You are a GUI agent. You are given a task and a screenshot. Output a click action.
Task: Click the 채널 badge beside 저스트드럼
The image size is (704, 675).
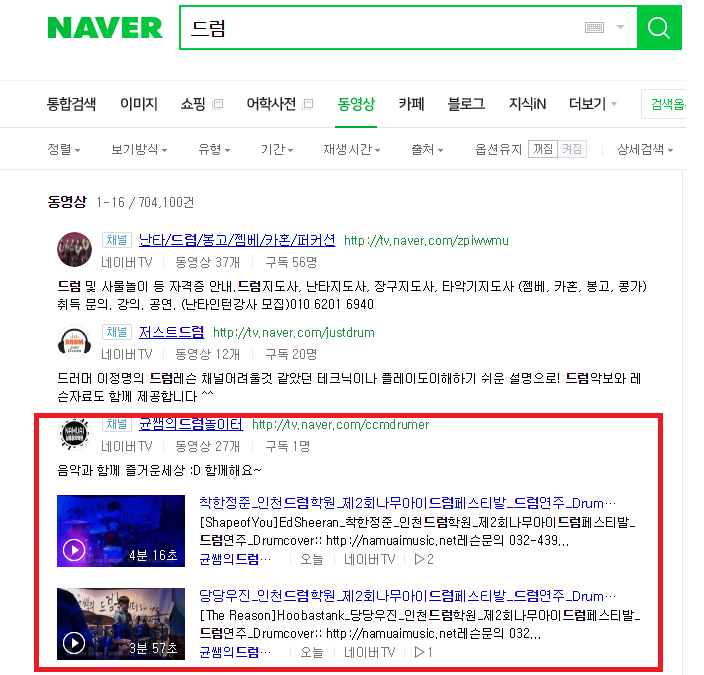[x=117, y=332]
